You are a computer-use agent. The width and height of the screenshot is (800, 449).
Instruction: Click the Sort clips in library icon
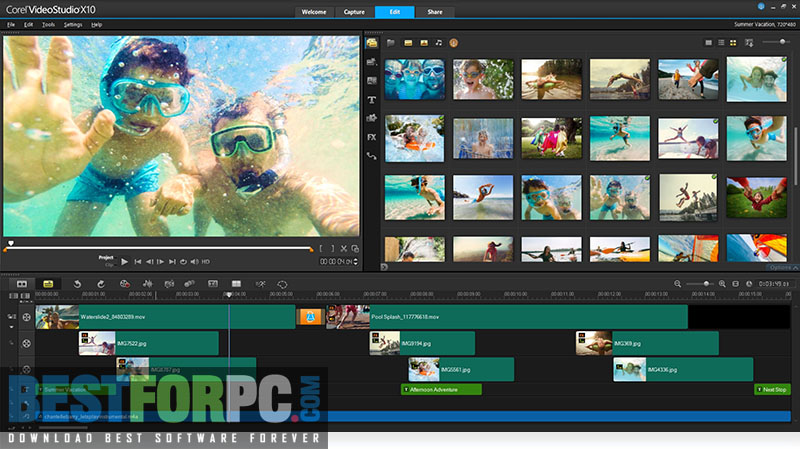click(x=749, y=43)
